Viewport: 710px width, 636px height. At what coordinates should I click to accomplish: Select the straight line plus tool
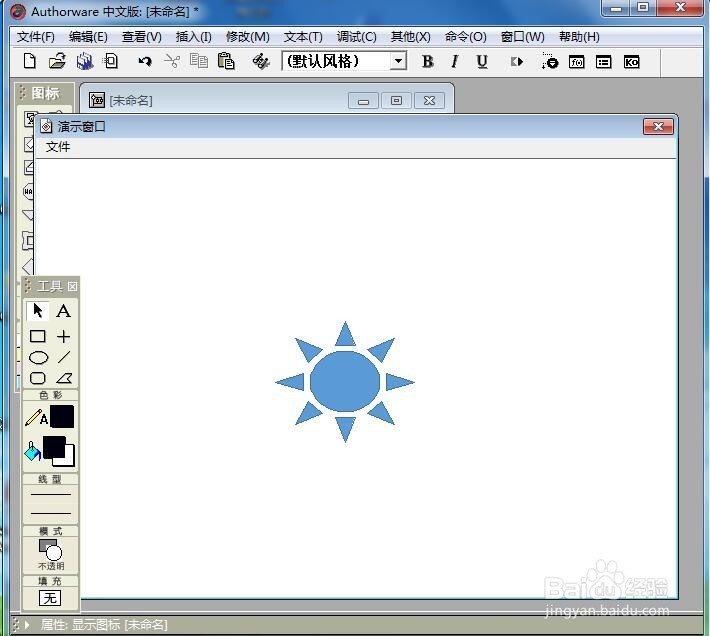pos(63,336)
